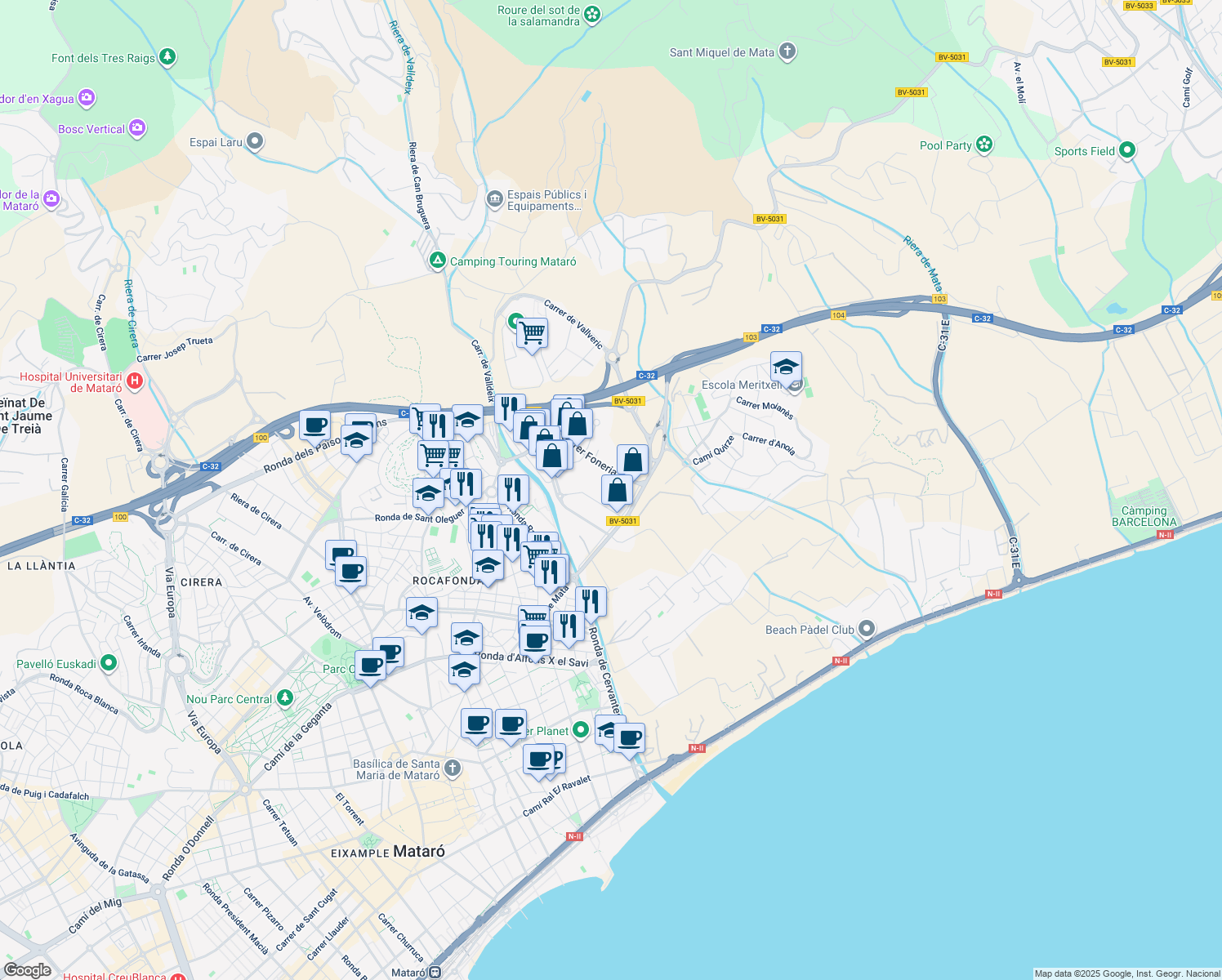Click the Bosc Vertical attraction marker
This screenshot has width=1222, height=980.
pyautogui.click(x=139, y=128)
